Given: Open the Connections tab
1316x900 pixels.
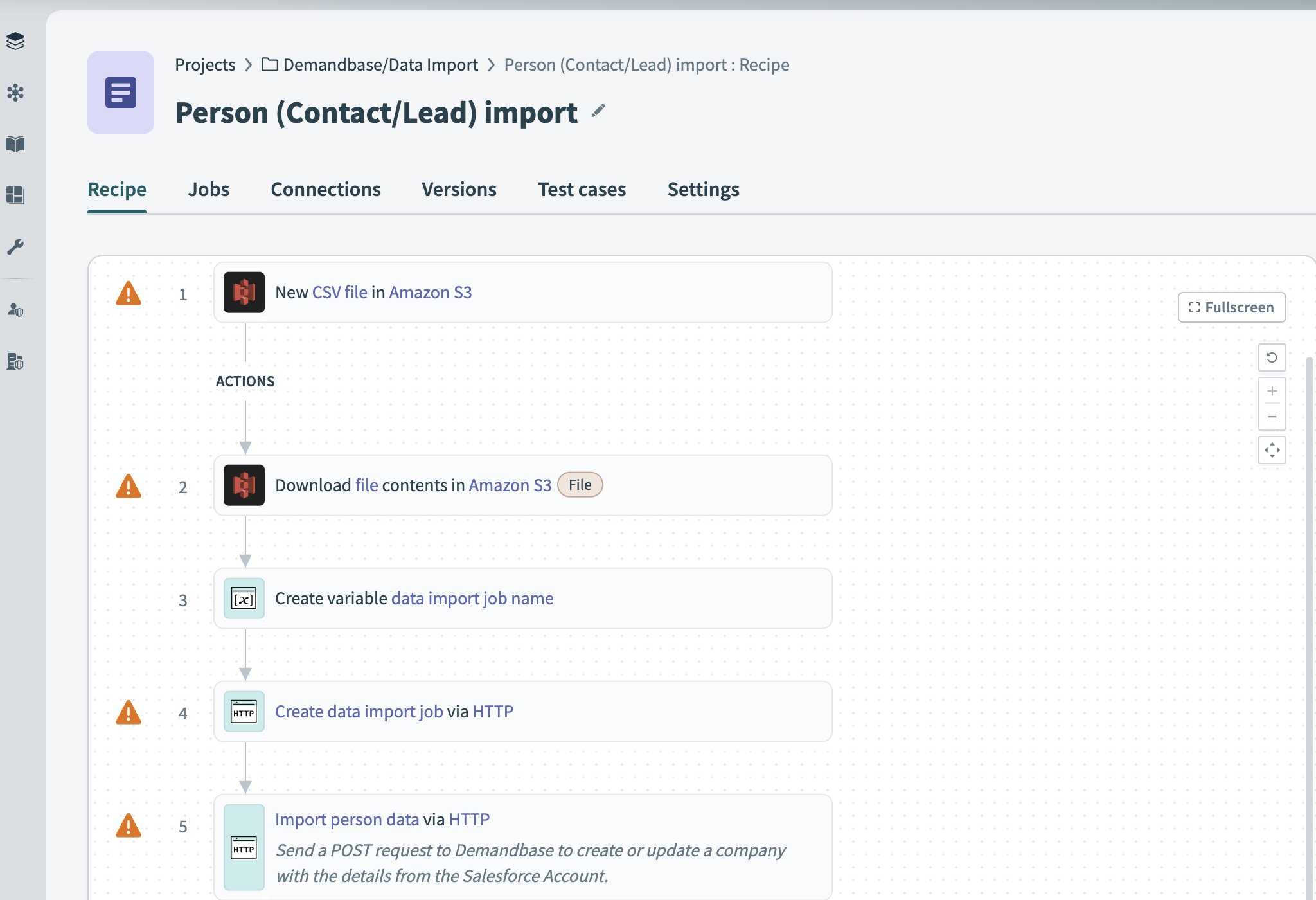Looking at the screenshot, I should click(x=326, y=190).
